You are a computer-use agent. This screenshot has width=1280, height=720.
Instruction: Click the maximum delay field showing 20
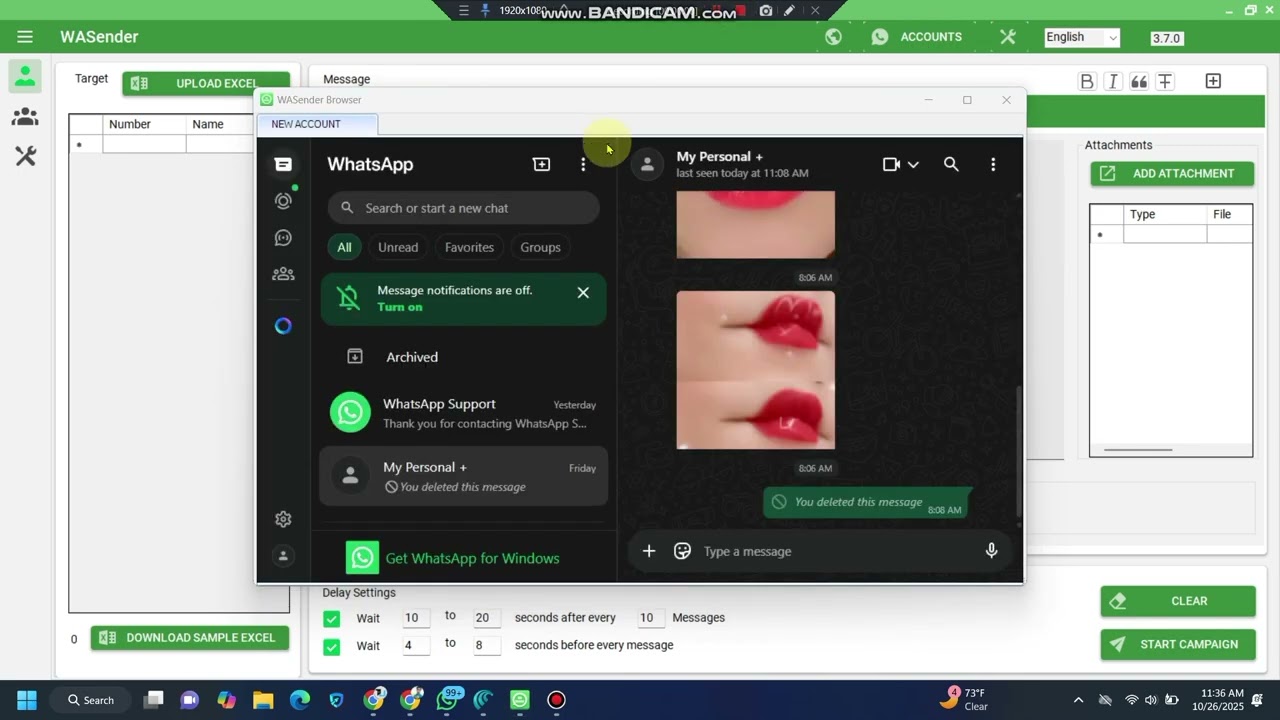coord(487,618)
